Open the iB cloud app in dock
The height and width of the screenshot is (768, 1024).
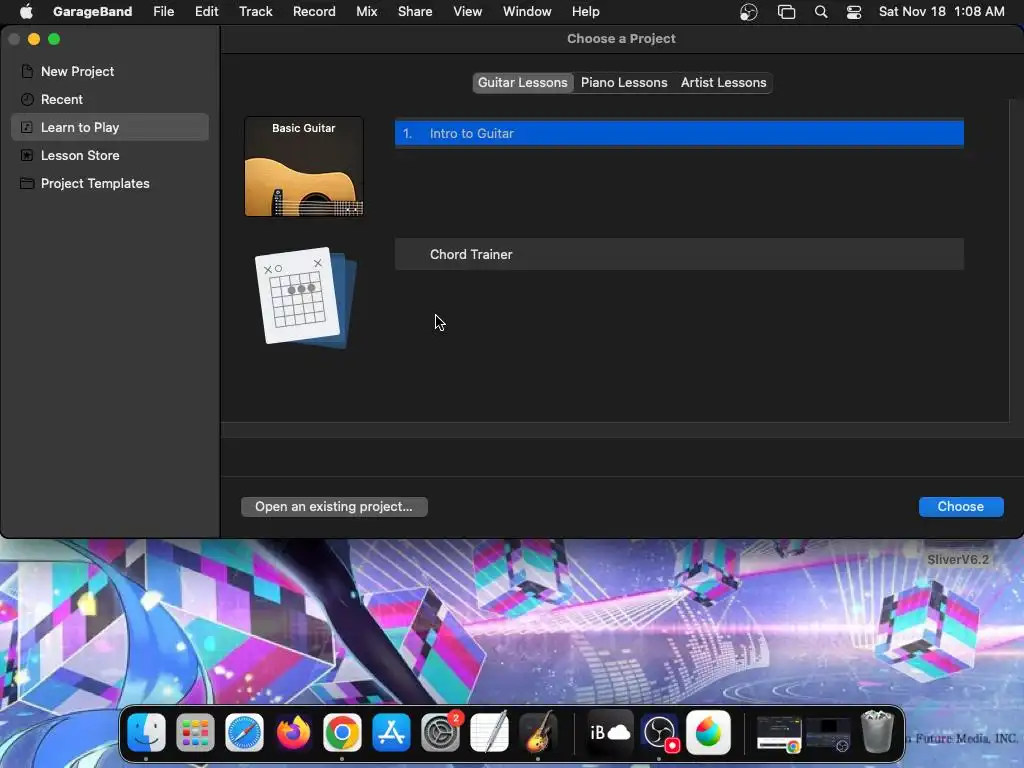[610, 732]
